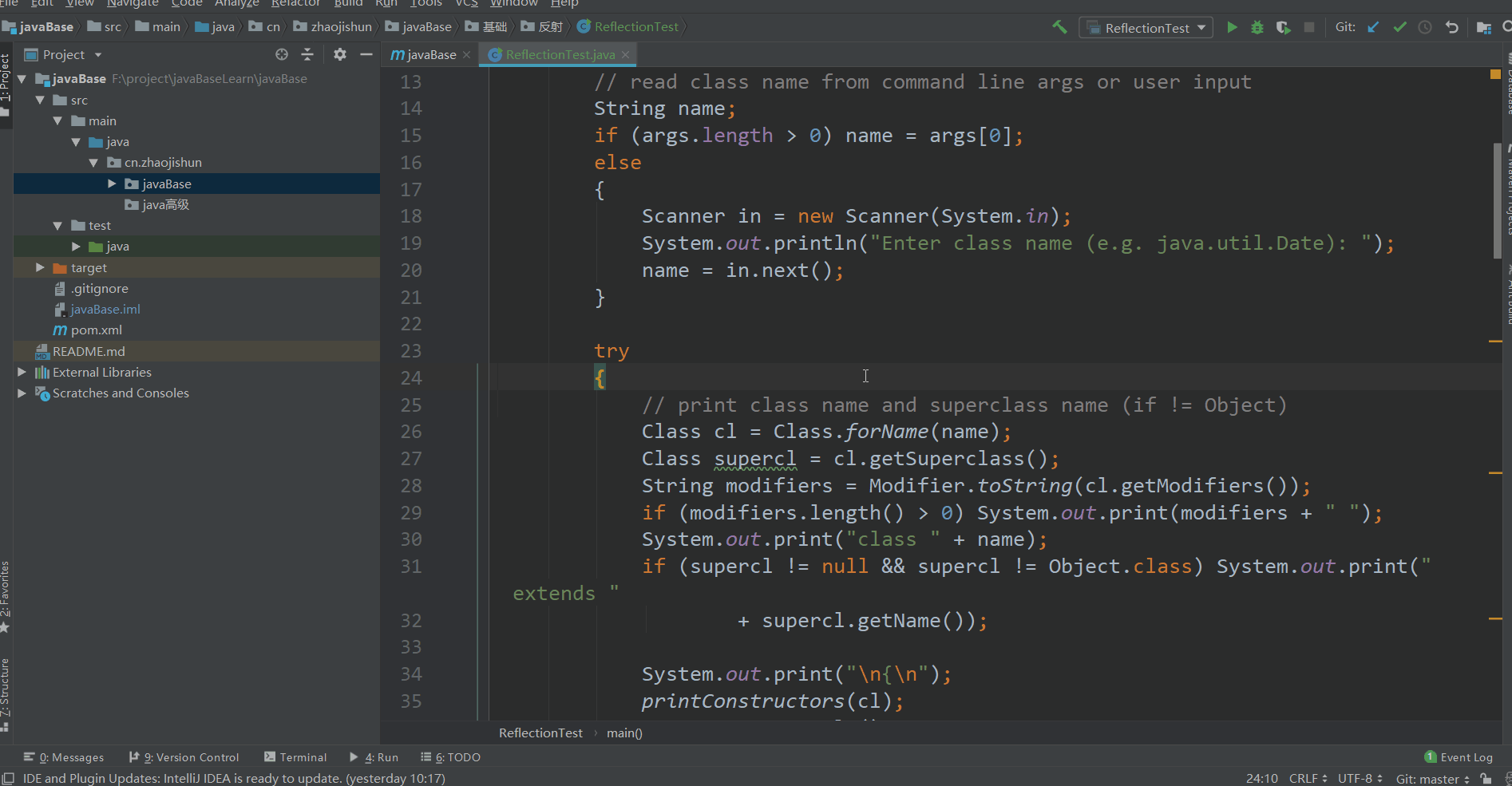Expand the External Libraries node
This screenshot has width=1512, height=786.
(22, 372)
